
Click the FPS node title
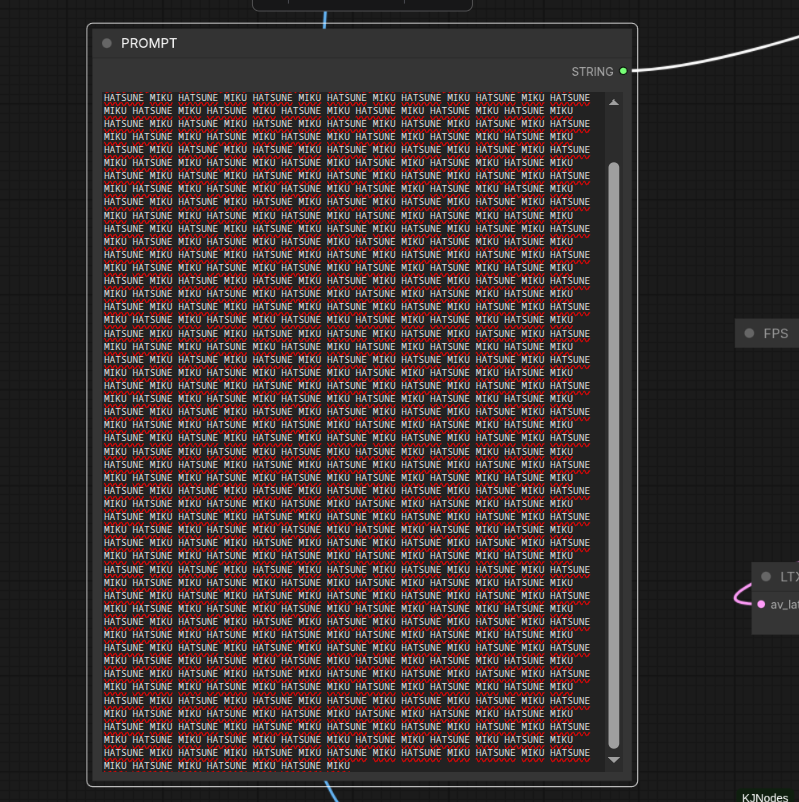click(775, 333)
